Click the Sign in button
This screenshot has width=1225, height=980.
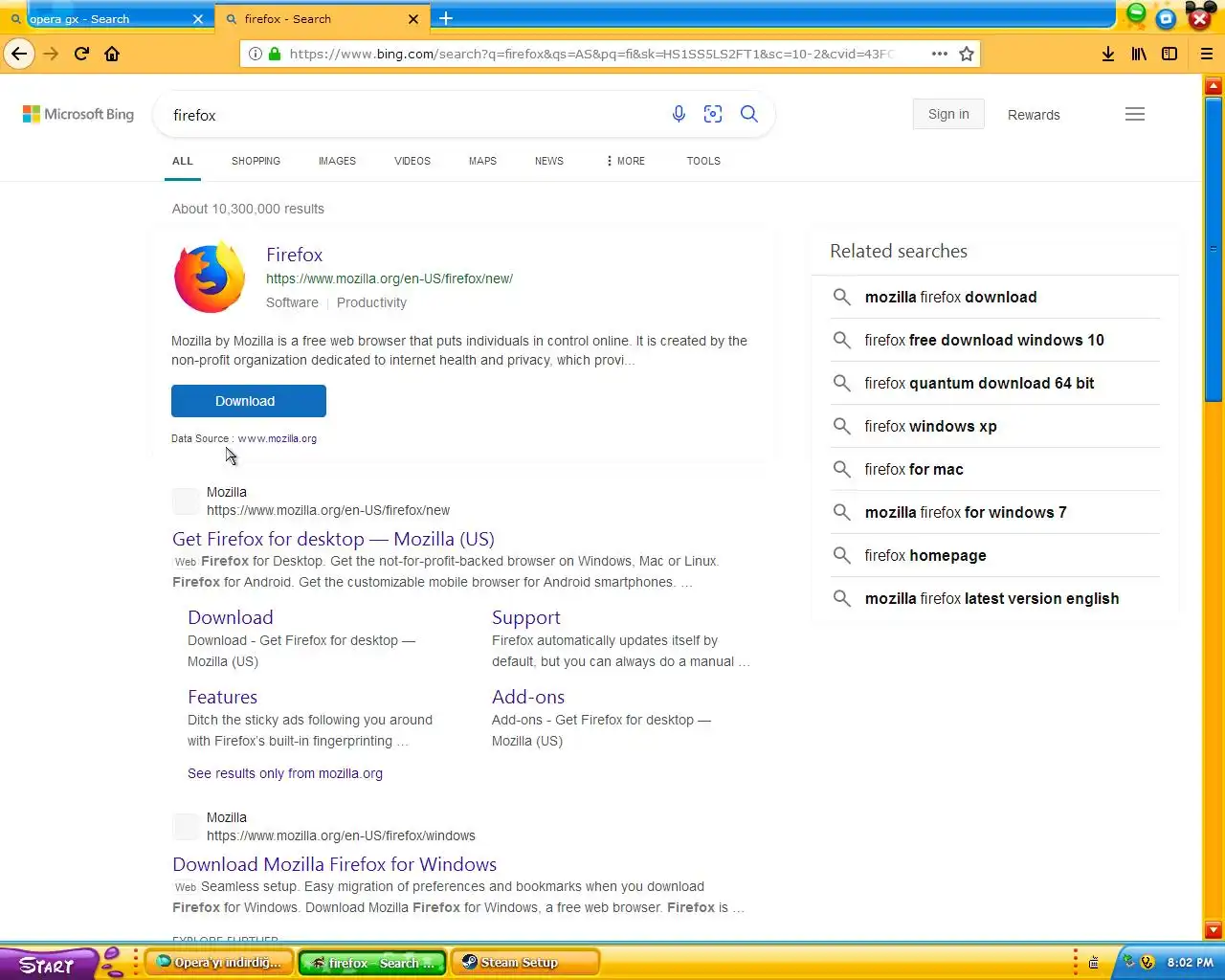coord(948,114)
